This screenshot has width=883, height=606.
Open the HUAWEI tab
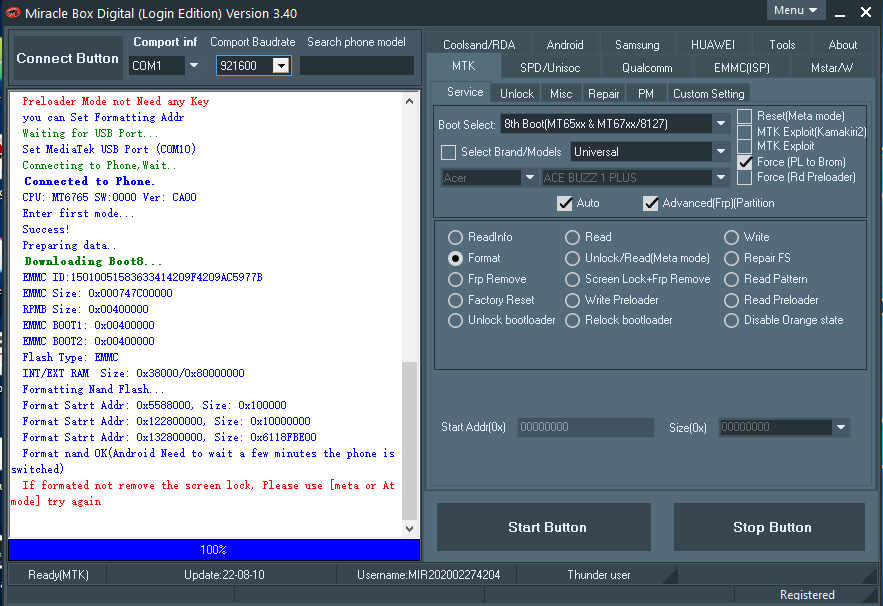pos(712,44)
